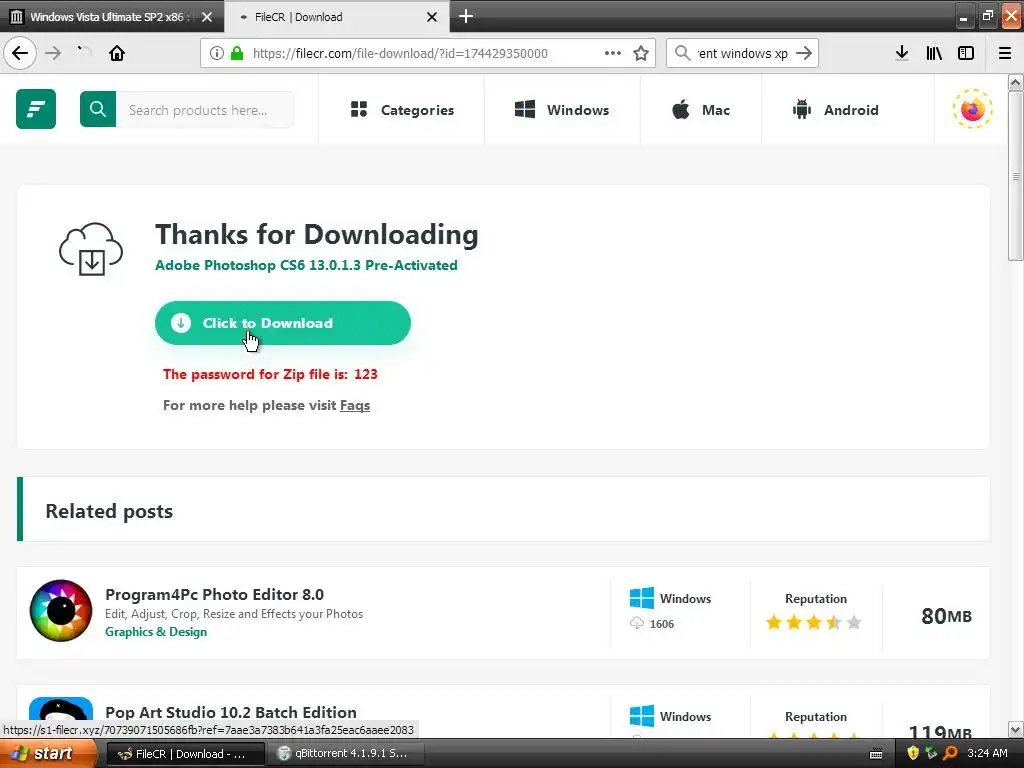Switch to FileCR Download taskbar item

pyautogui.click(x=185, y=754)
